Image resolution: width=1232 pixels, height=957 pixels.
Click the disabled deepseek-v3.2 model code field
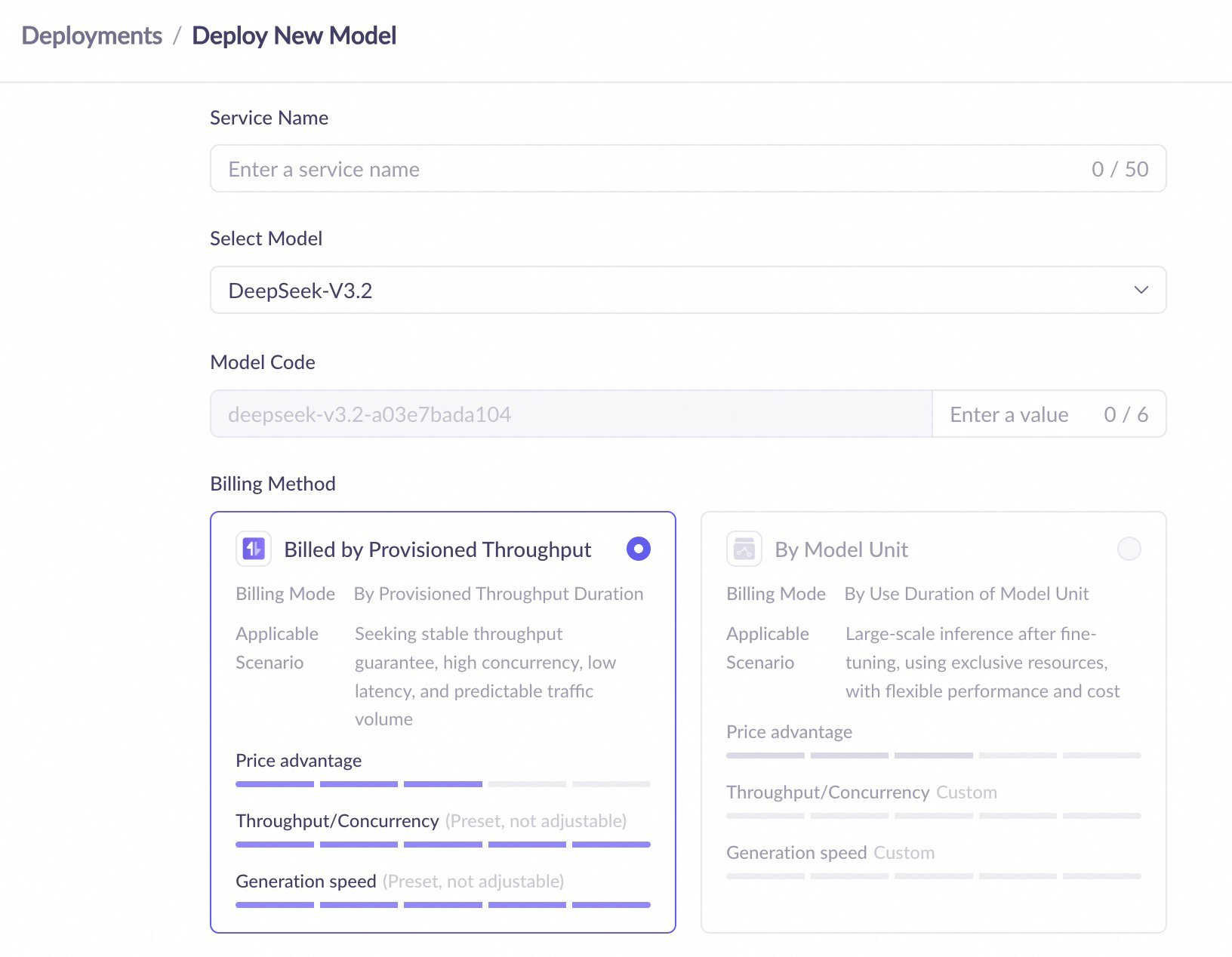571,414
